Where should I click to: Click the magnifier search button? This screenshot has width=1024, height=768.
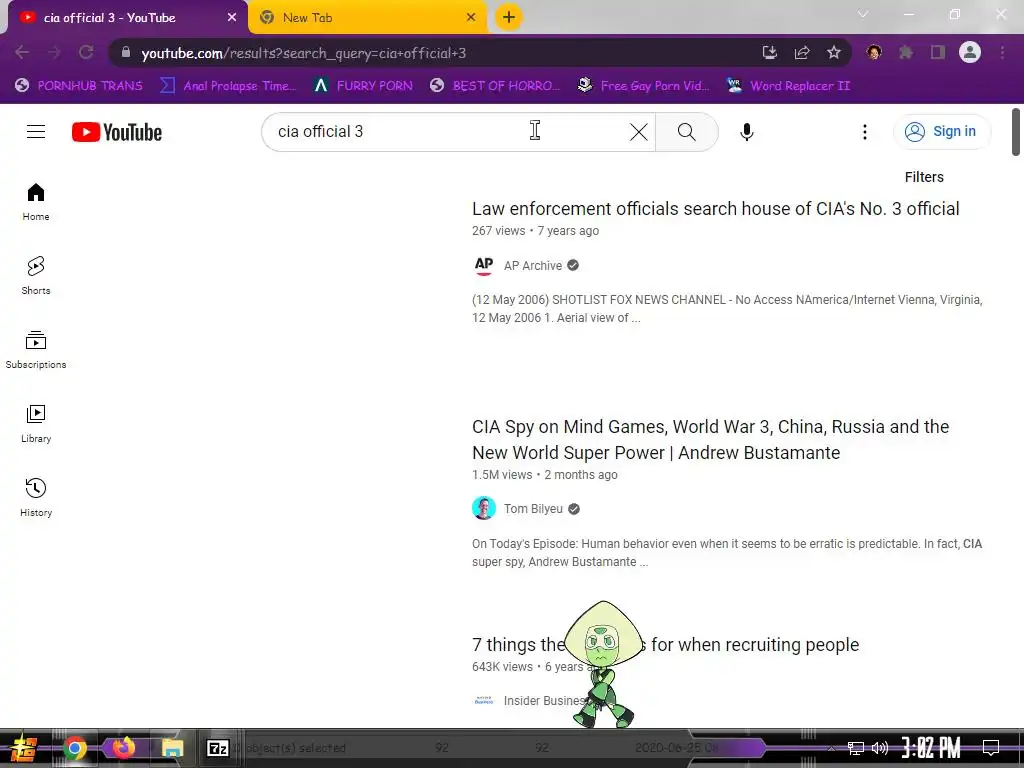pyautogui.click(x=686, y=132)
